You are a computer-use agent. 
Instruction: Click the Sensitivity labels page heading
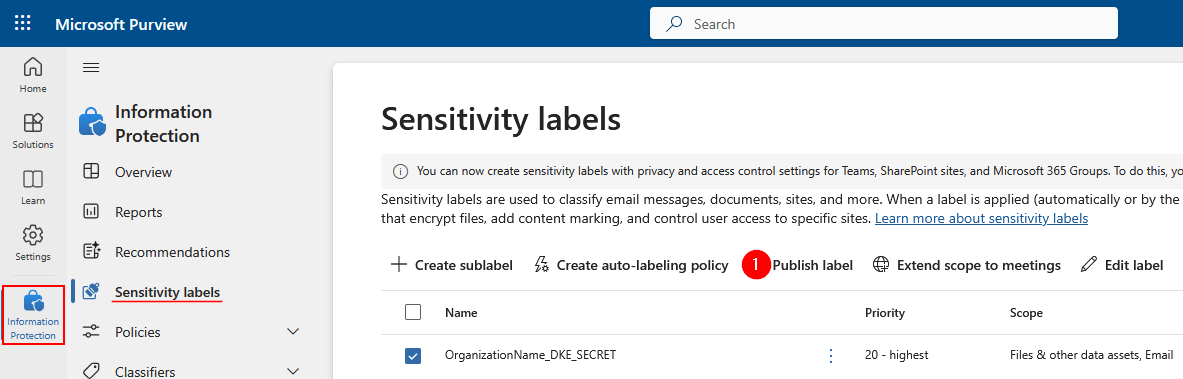(x=501, y=120)
